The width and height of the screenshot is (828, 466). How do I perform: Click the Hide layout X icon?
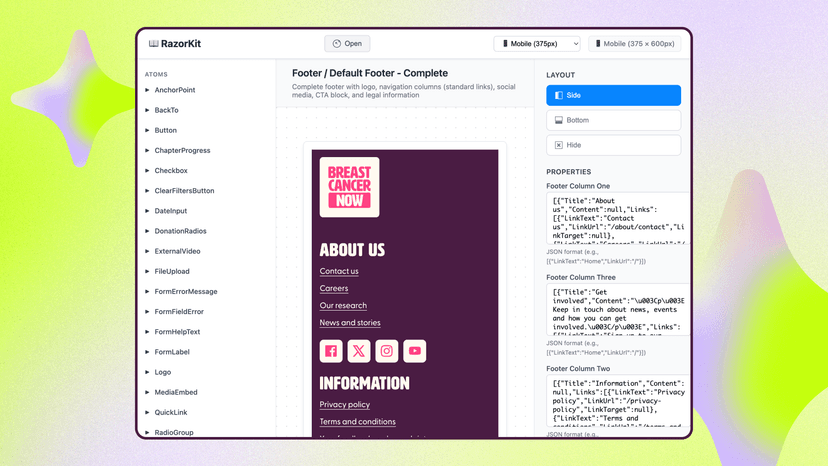coord(558,145)
